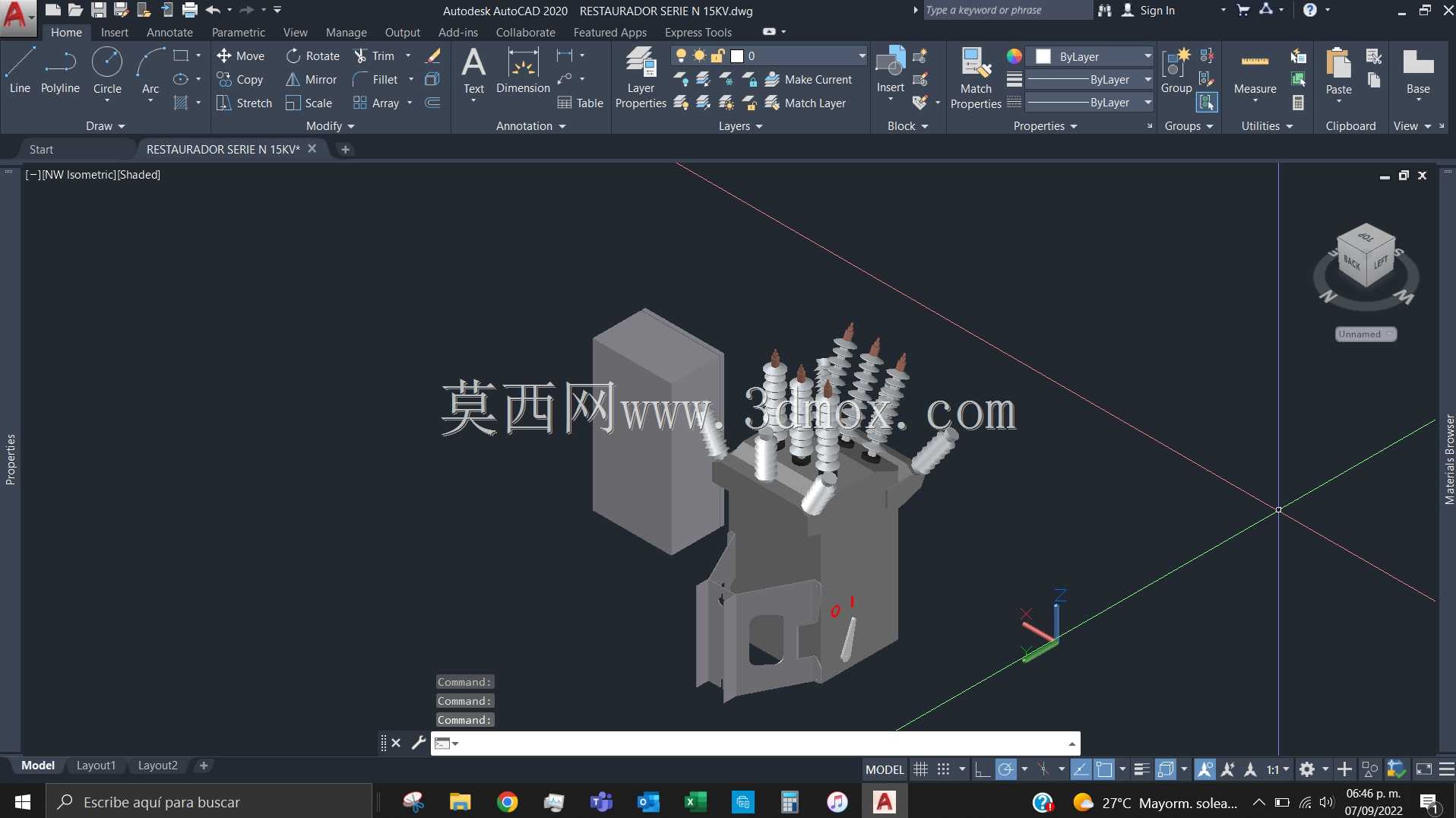Click the Scale tool
The height and width of the screenshot is (818, 1456).
(x=309, y=103)
